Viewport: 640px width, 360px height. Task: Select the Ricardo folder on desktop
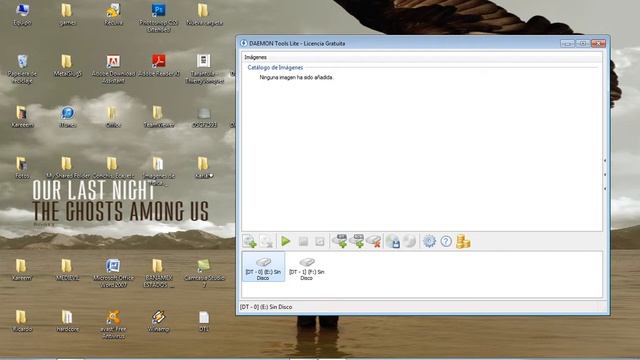[22, 321]
